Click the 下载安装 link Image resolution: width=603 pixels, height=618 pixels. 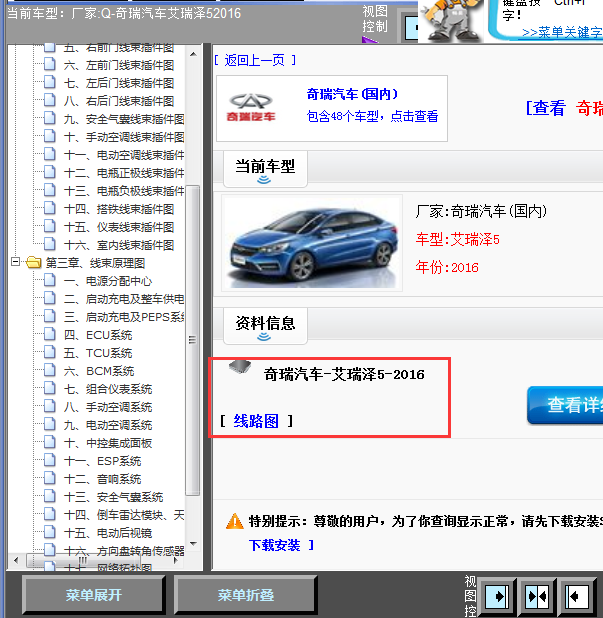(x=275, y=545)
